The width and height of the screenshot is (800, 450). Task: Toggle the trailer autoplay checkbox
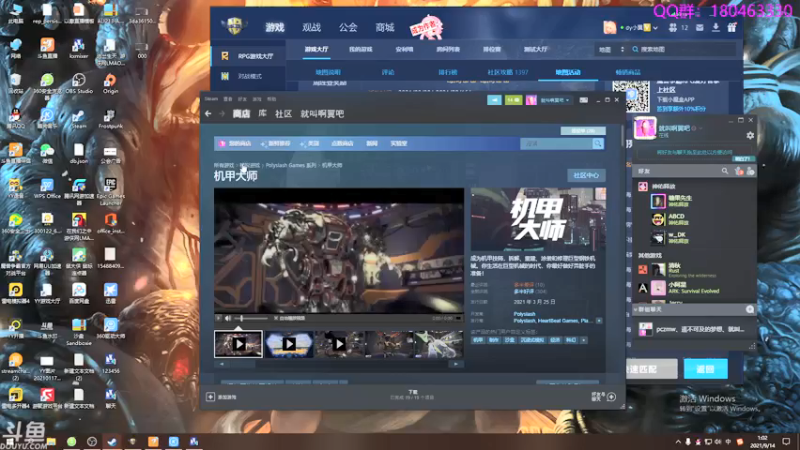point(276,318)
